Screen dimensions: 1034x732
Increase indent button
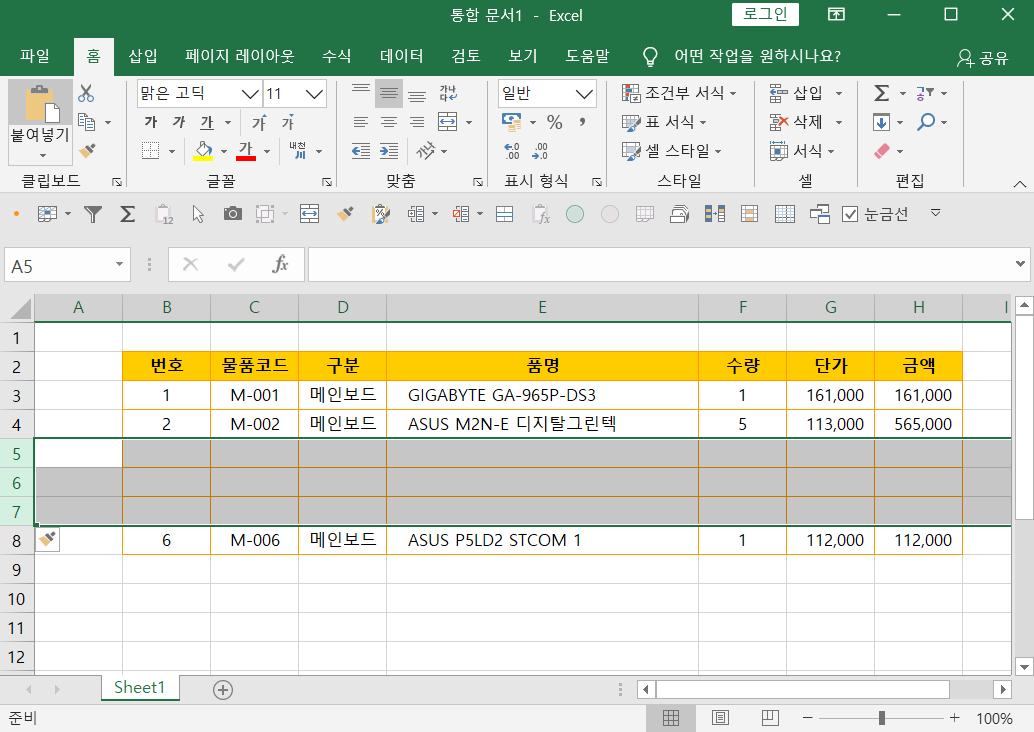click(x=389, y=151)
